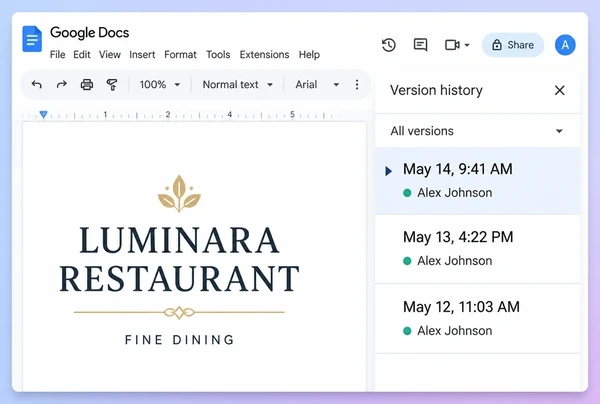
Task: Click Alex Johnson under May 12 version
Action: (x=455, y=331)
